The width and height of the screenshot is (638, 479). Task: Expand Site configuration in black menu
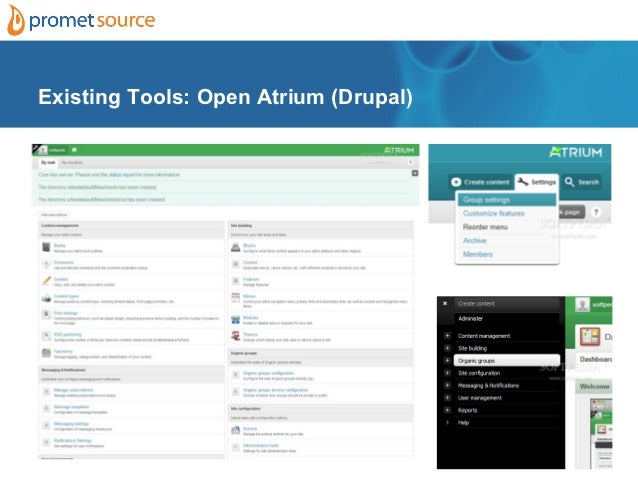coord(447,373)
